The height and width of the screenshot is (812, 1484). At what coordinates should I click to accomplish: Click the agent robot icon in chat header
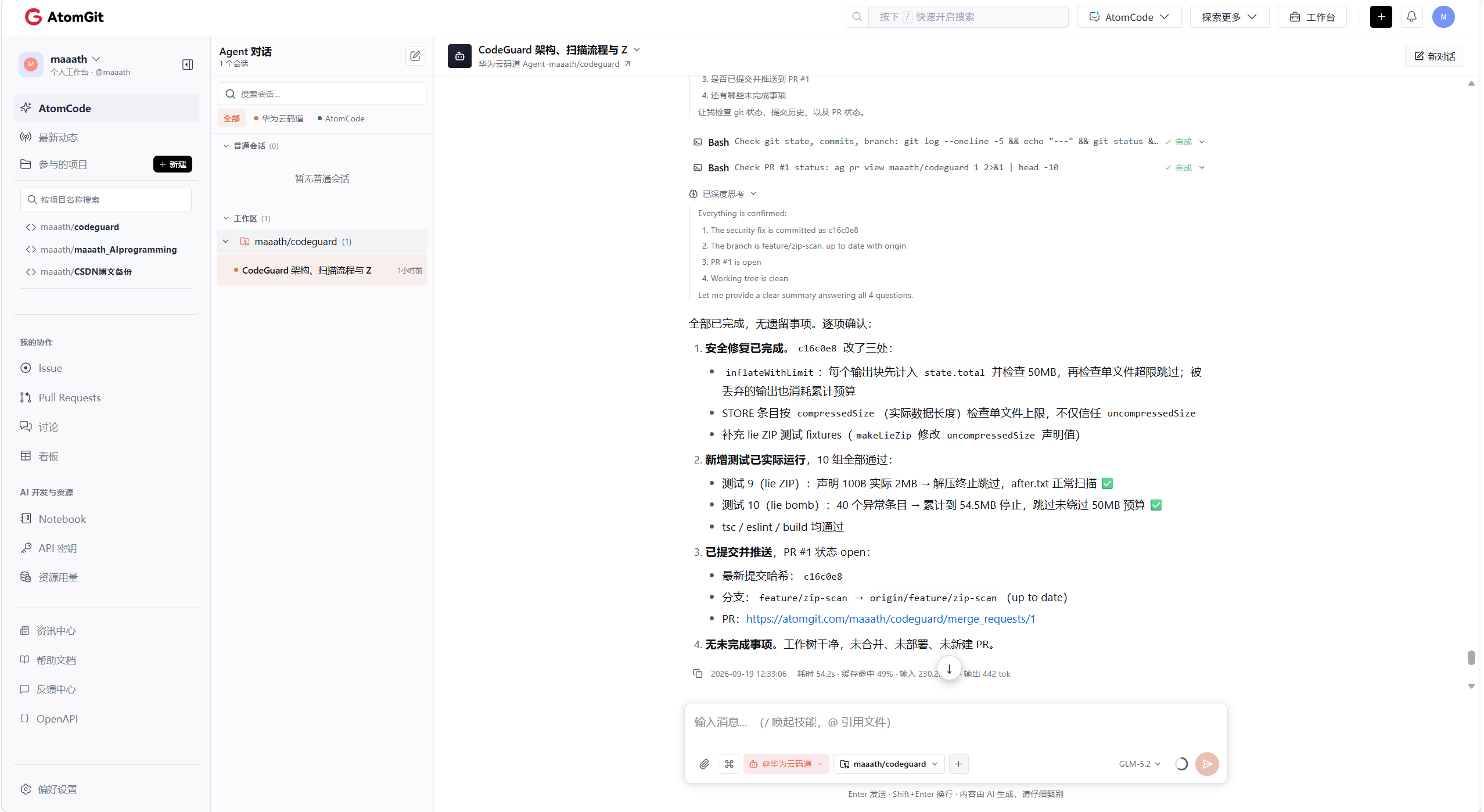coord(459,56)
